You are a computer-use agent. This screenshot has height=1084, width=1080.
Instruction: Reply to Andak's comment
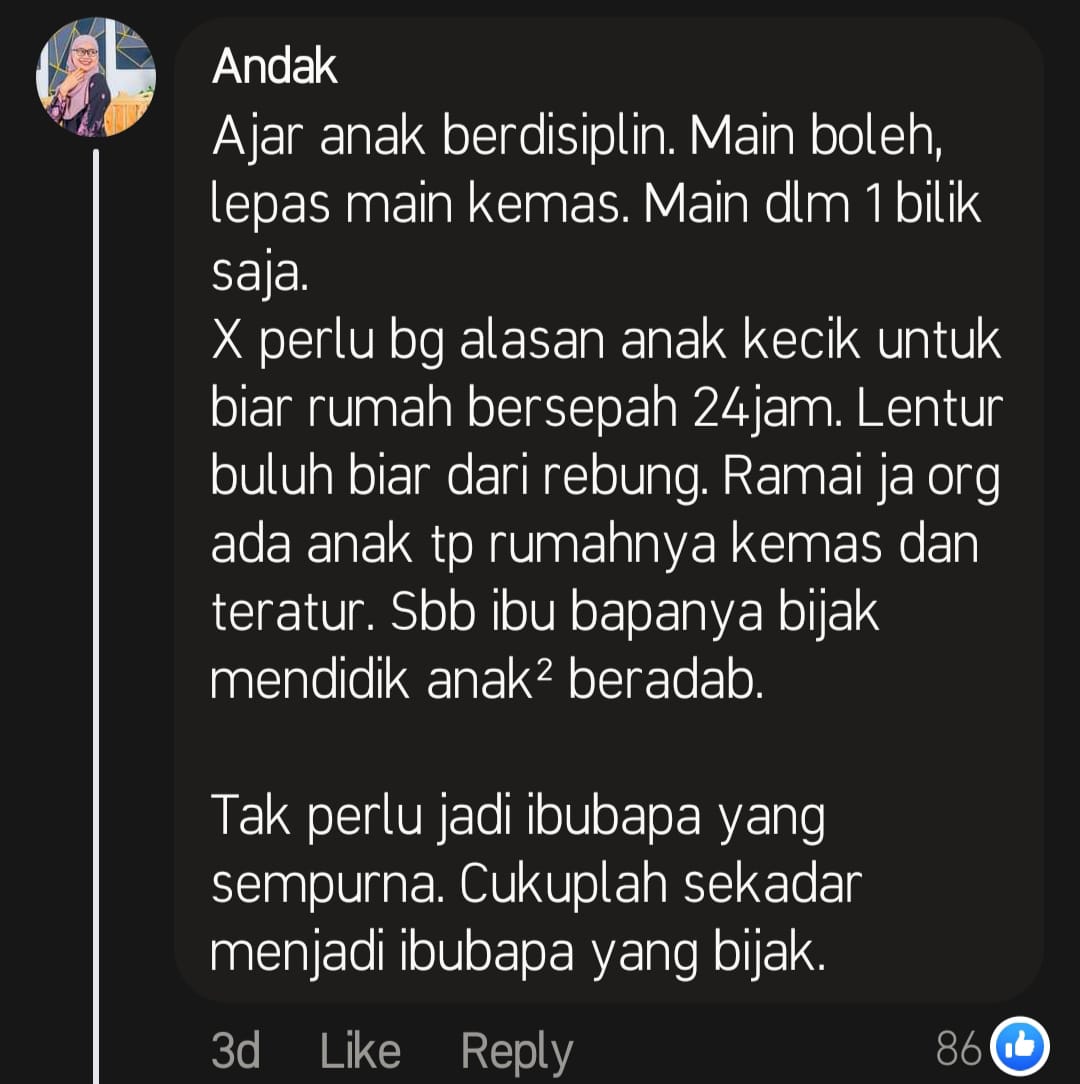click(516, 1052)
